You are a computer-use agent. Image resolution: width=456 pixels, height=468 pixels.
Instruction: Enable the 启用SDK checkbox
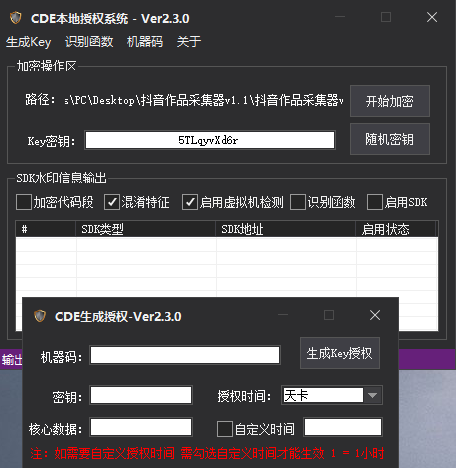(x=375, y=202)
